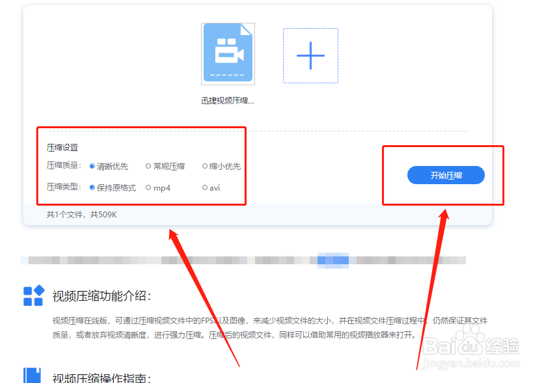Click the 迅捷视频压缩 file name

[227, 101]
